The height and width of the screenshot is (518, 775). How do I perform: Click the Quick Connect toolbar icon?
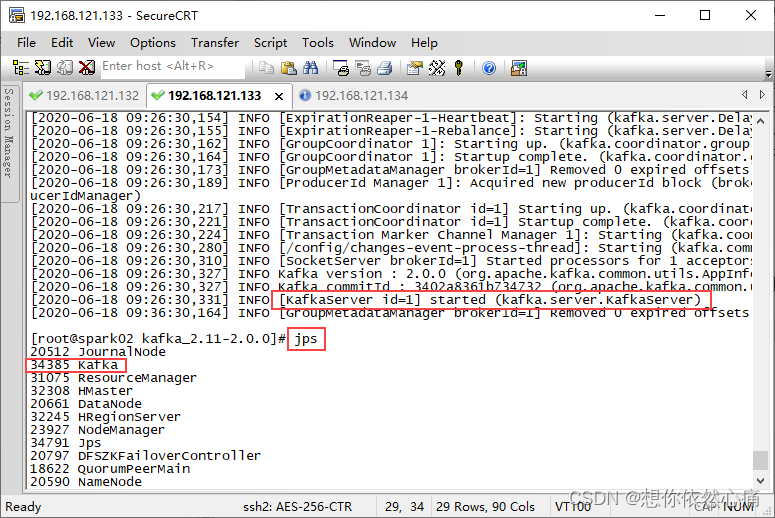point(43,68)
